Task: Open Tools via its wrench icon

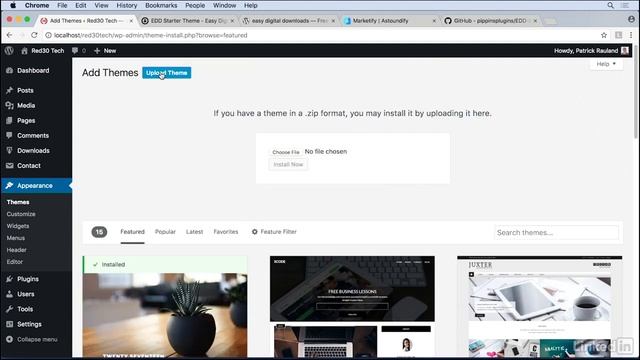Action: [x=9, y=309]
